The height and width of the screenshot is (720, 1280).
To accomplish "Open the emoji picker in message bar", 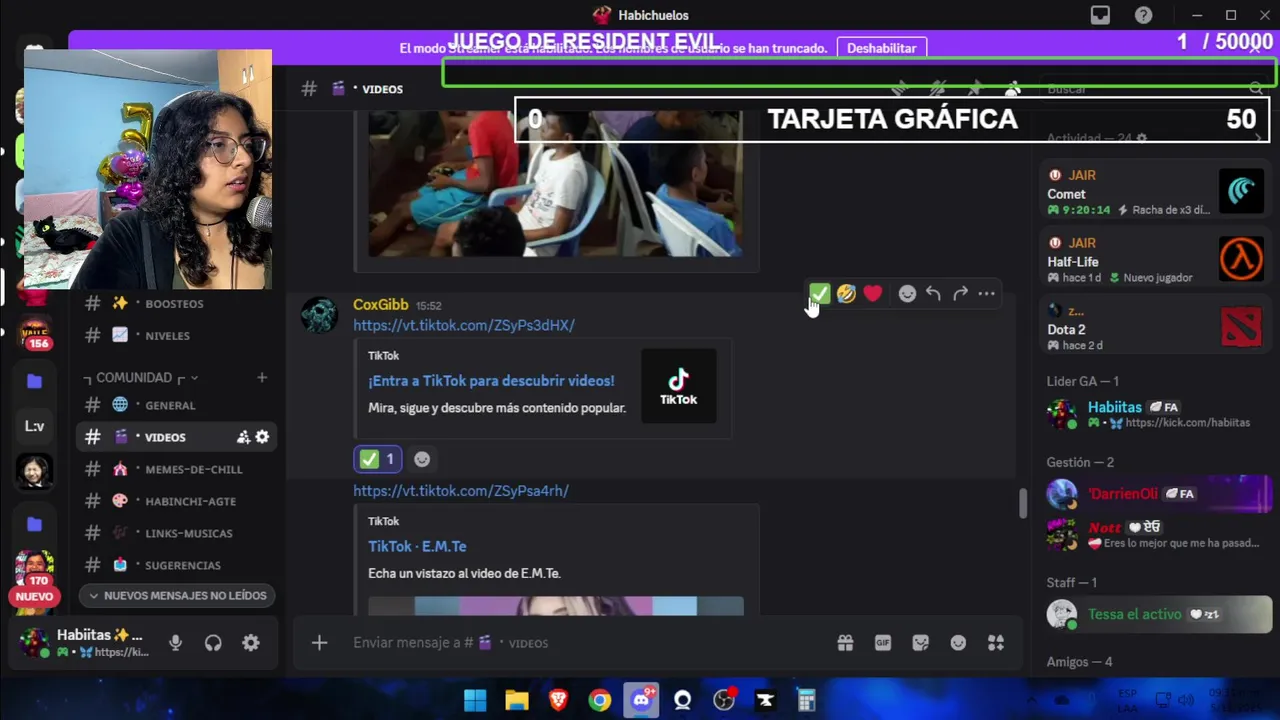I will click(958, 643).
